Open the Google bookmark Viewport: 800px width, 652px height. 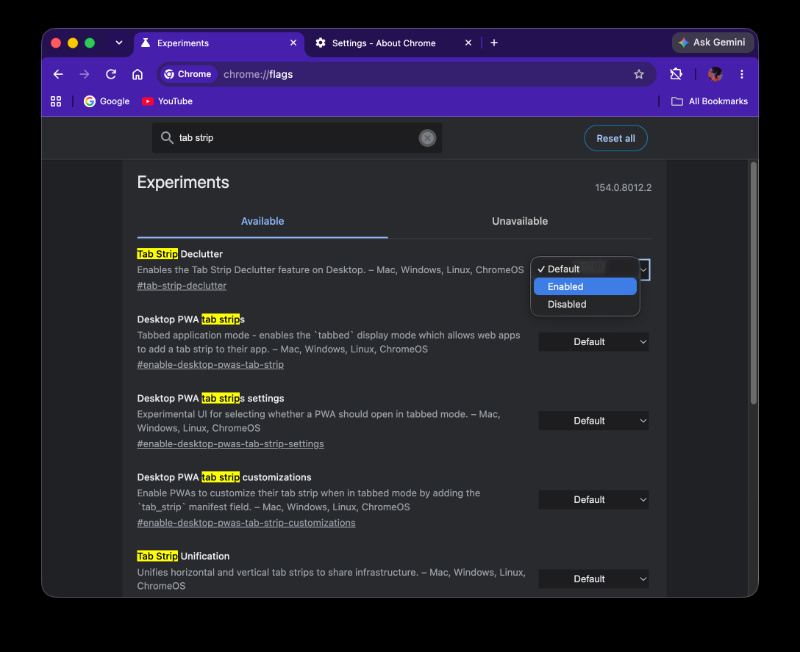tap(107, 102)
